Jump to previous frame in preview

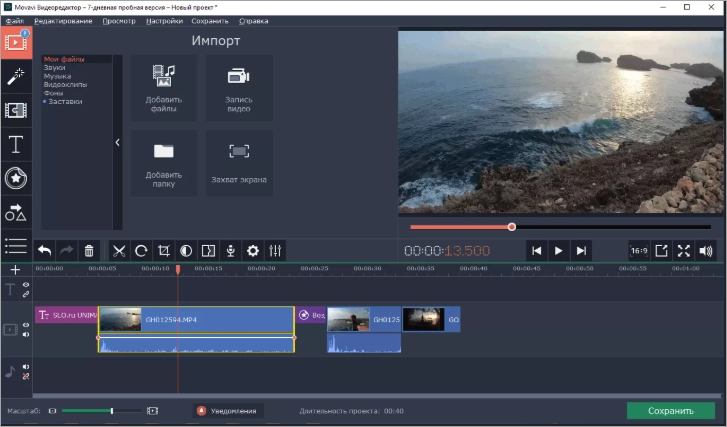click(536, 251)
